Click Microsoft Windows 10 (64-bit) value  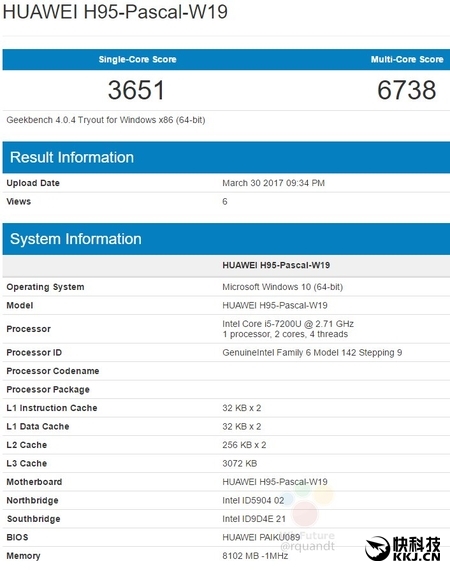[x=283, y=287]
